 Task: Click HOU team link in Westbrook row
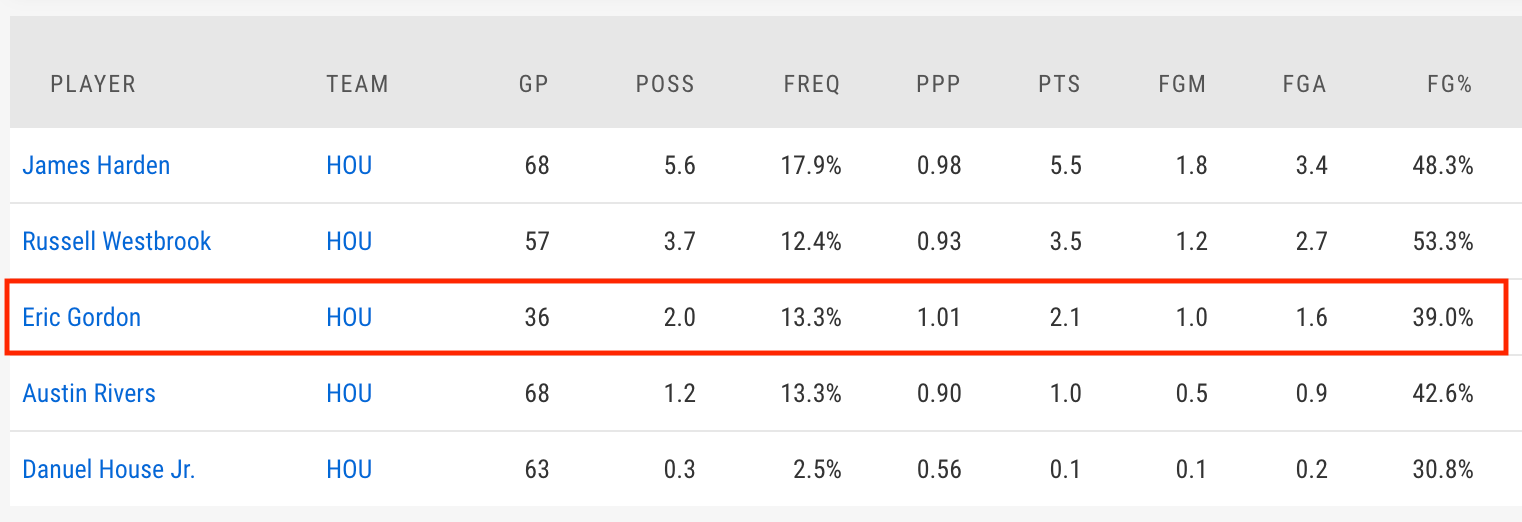[x=349, y=241]
